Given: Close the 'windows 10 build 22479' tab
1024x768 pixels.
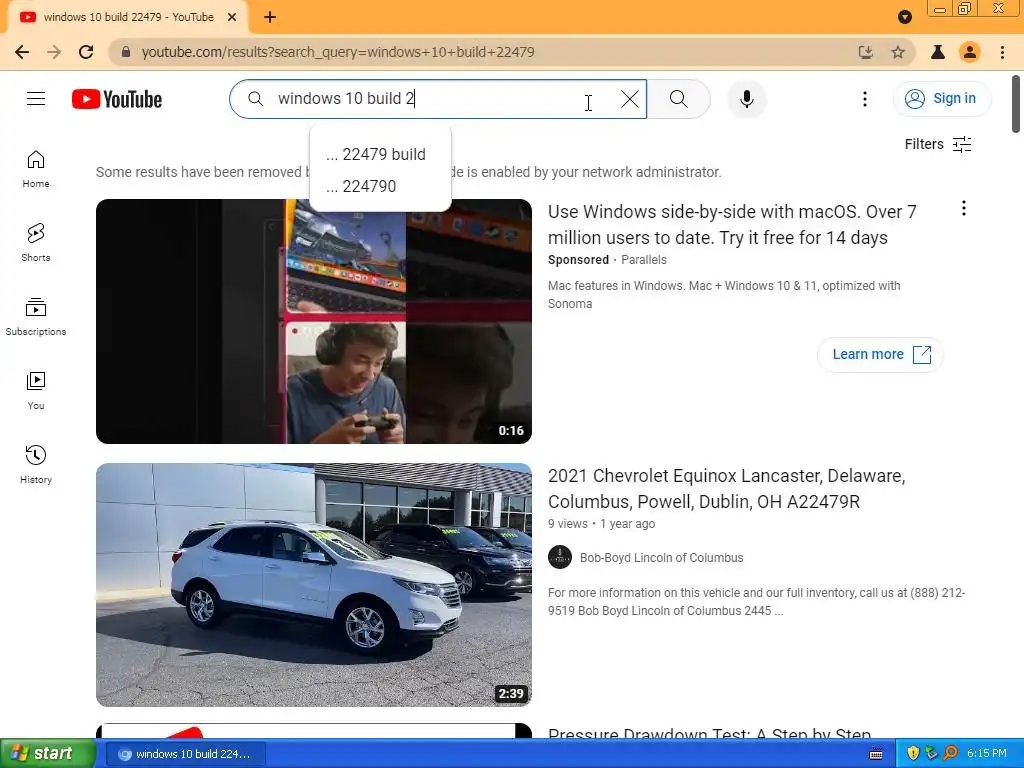Looking at the screenshot, I should tap(232, 17).
